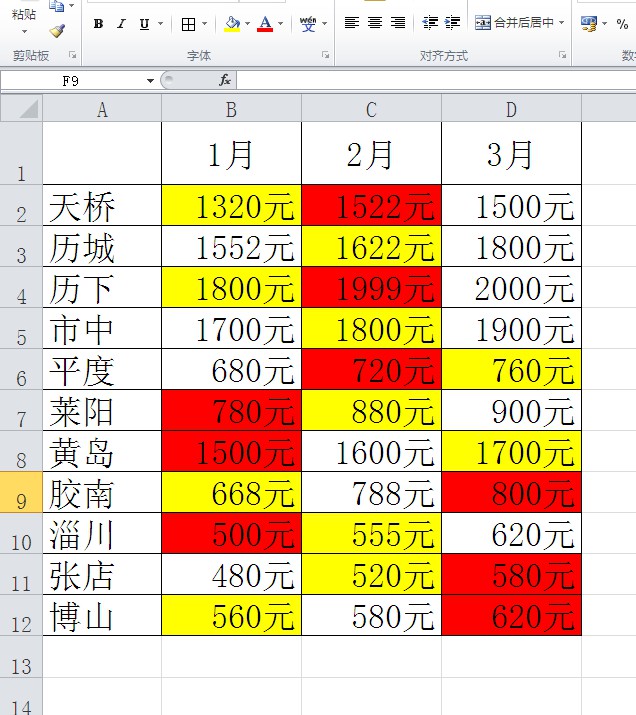Screen dimensions: 636x715
Task: Expand the 剪贴板 dialog launcher
Action: (x=72, y=55)
